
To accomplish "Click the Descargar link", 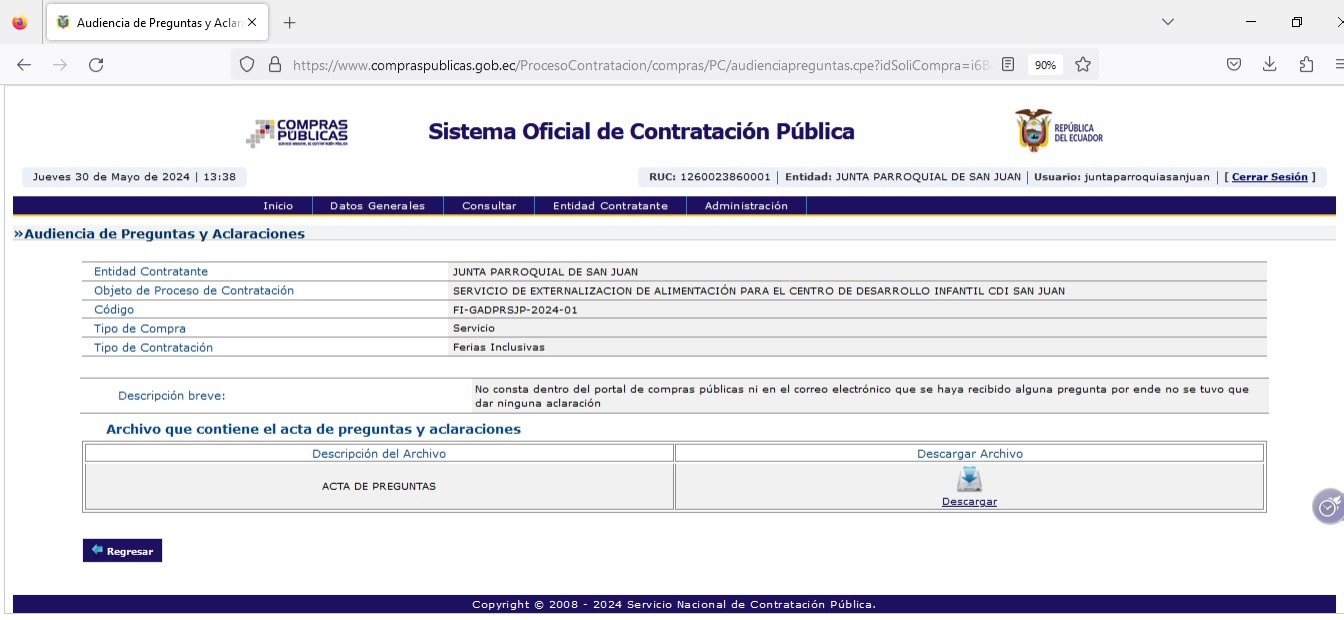I will click(x=969, y=502).
